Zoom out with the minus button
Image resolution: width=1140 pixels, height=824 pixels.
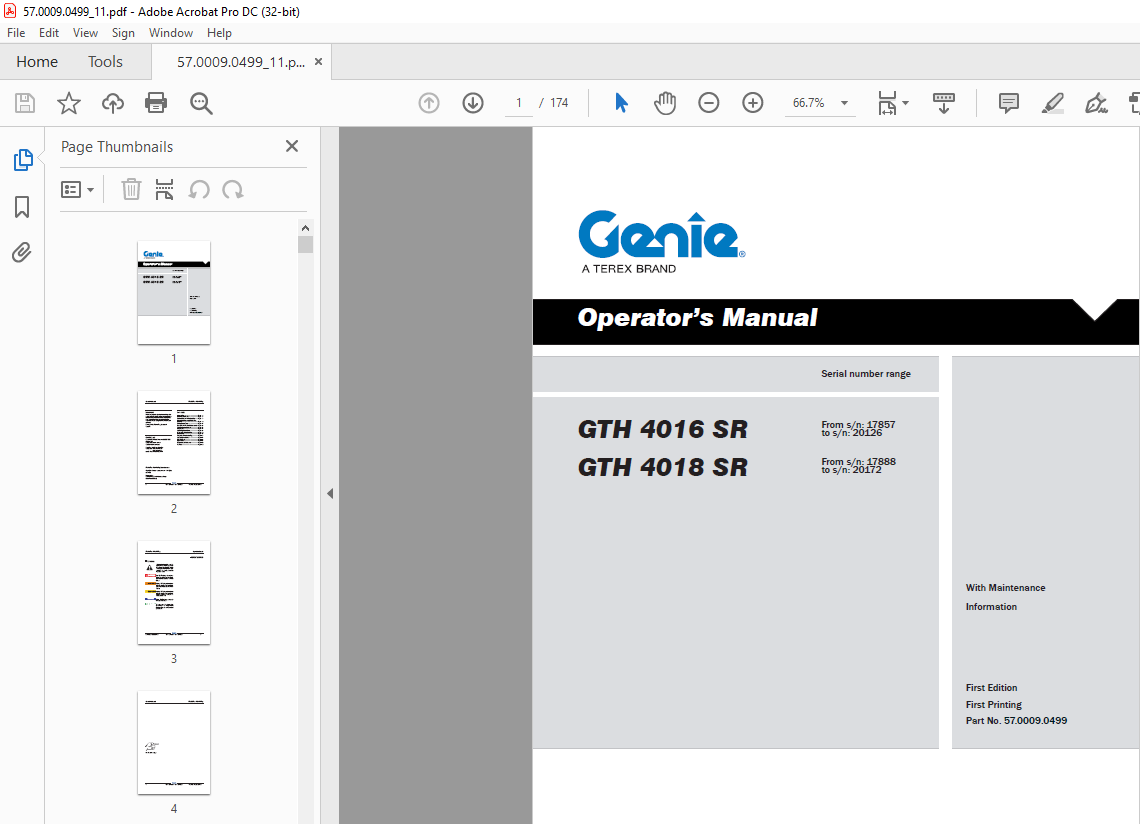click(x=708, y=103)
